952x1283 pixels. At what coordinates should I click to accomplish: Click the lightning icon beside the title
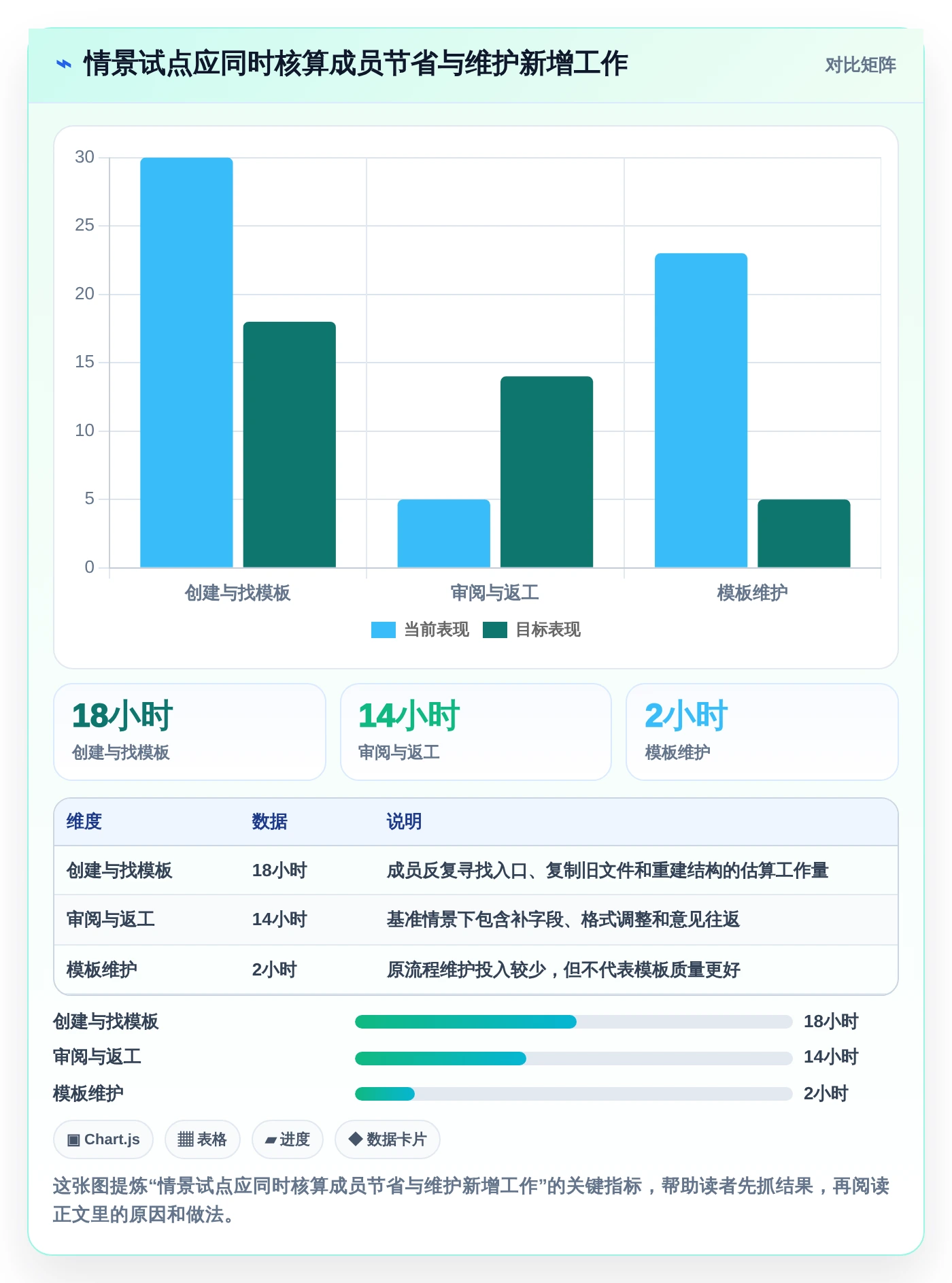[63, 65]
